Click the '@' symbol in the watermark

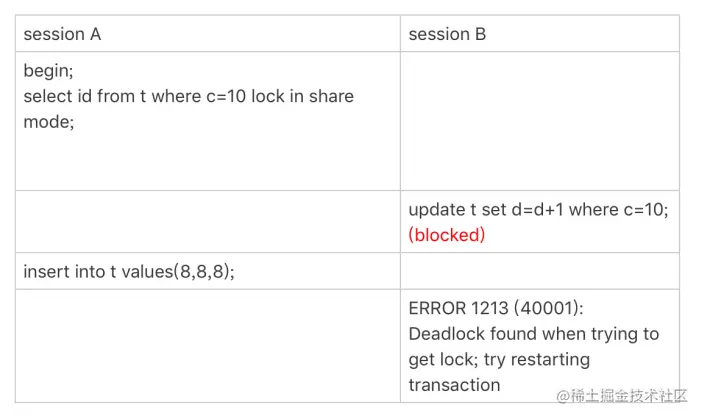coord(563,397)
